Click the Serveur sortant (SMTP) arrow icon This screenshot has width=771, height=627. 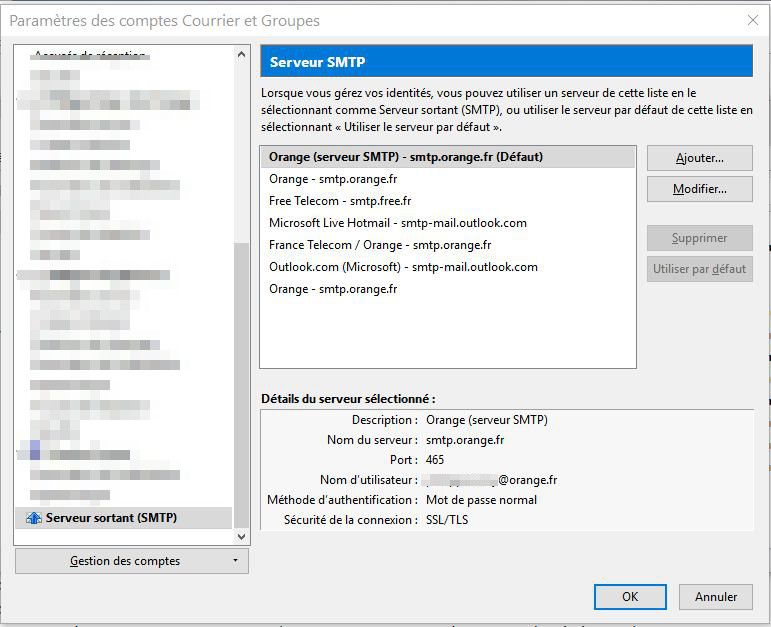click(x=33, y=518)
